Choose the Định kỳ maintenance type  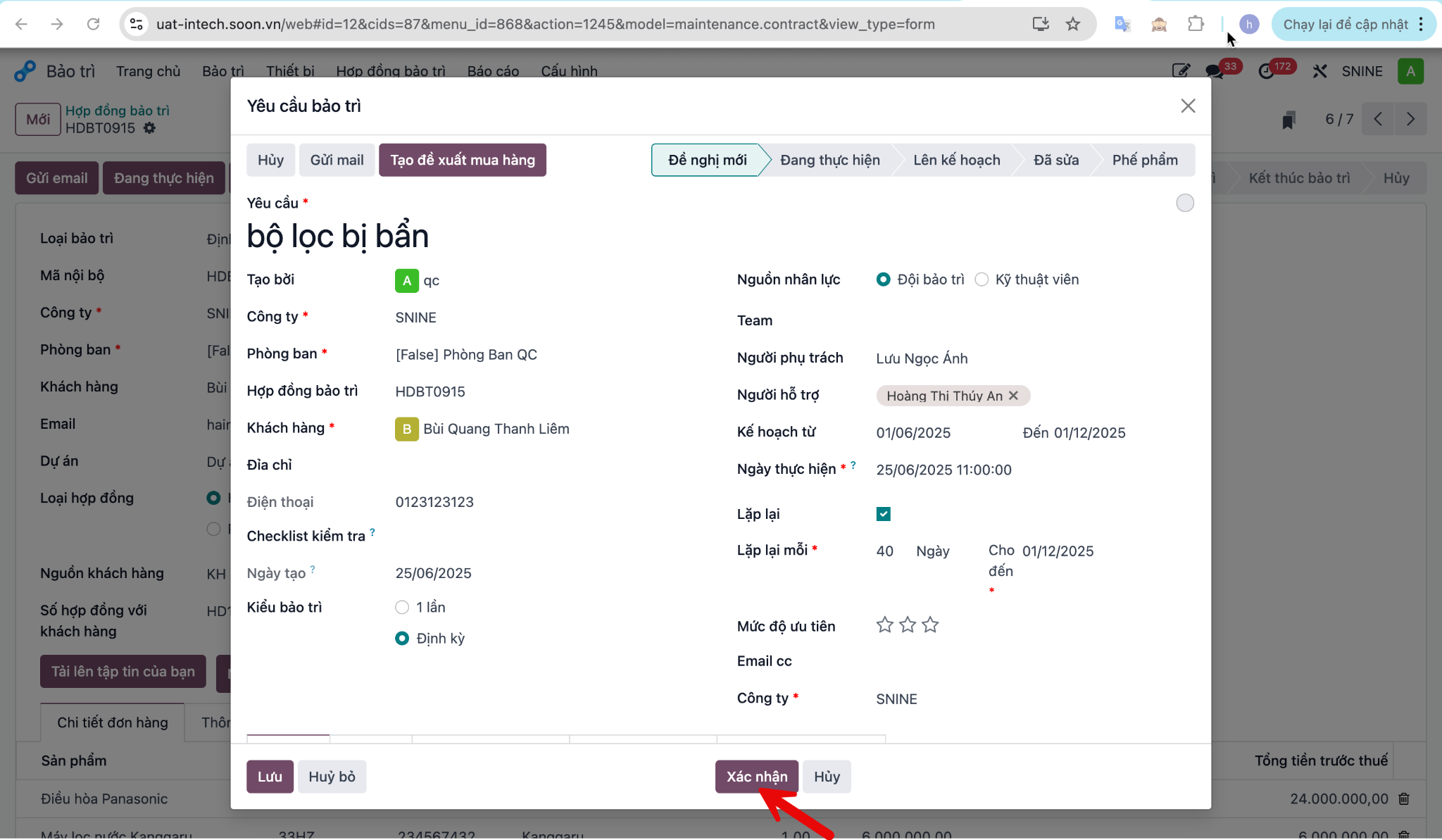pos(402,638)
